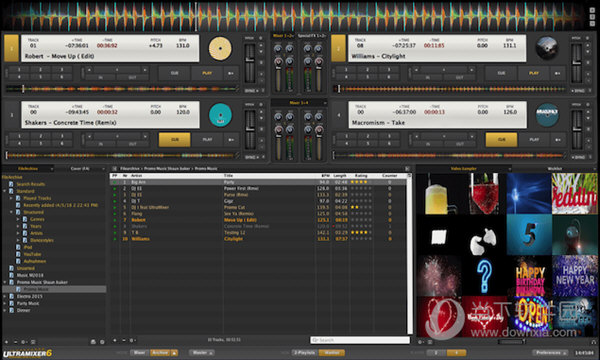
Task: Select the iPod tree item
Action: pyautogui.click(x=28, y=247)
